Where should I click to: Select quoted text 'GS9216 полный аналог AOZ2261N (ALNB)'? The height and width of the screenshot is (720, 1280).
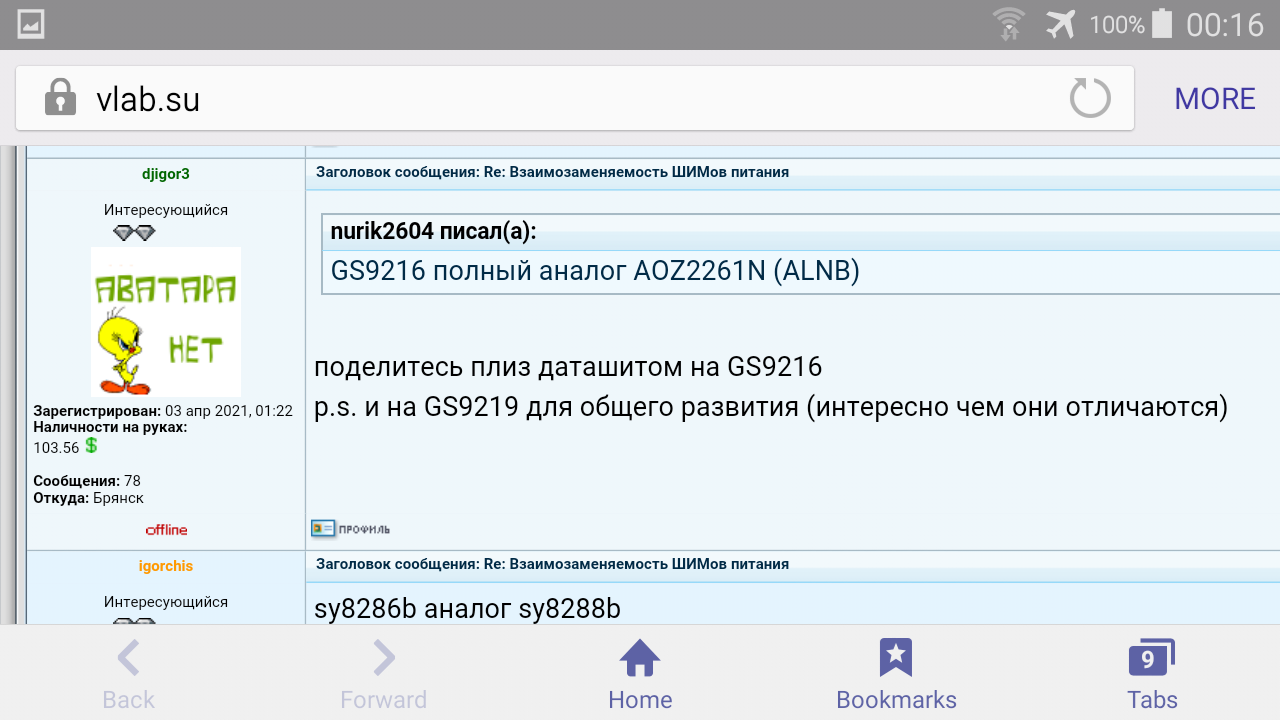[595, 271]
